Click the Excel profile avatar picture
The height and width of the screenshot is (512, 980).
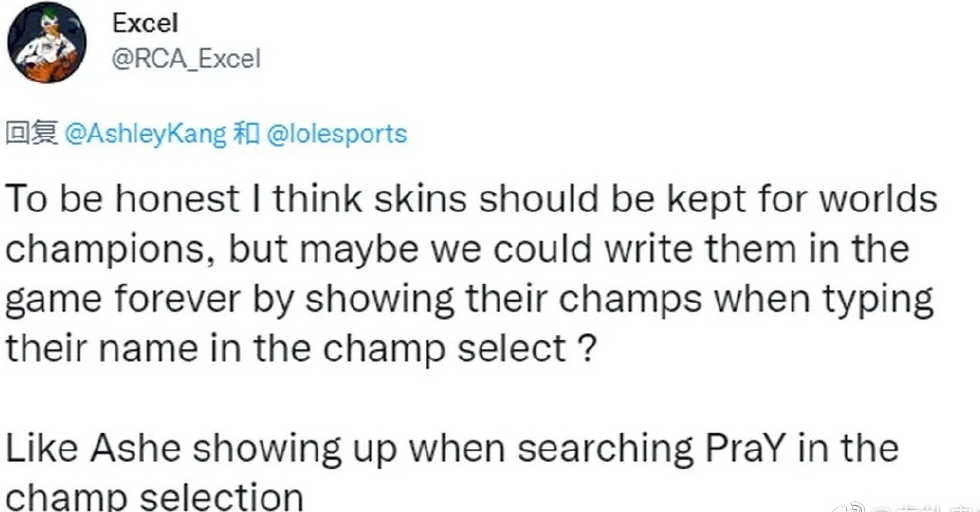tap(46, 46)
